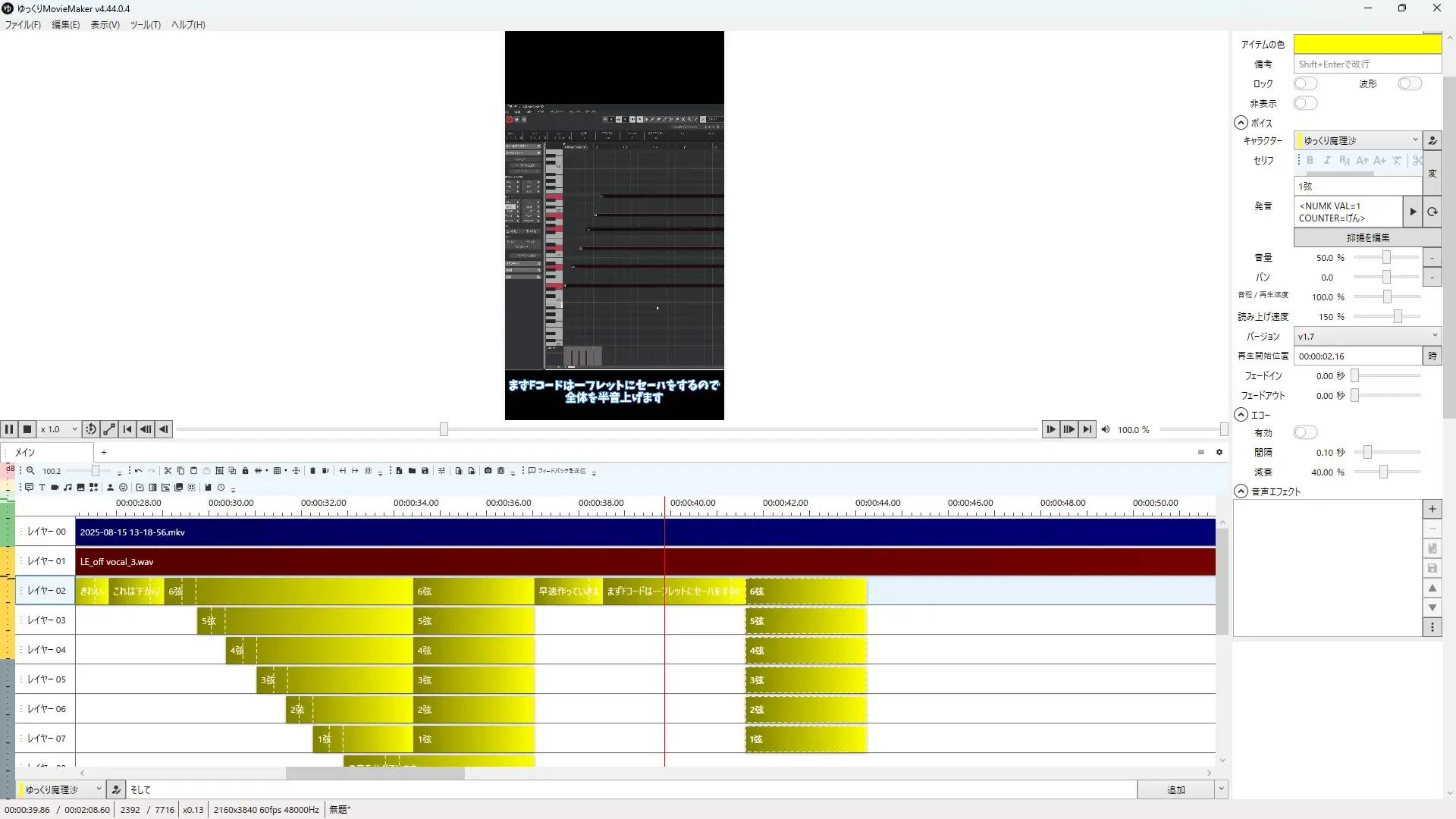
Task: Add an audio item with music note icon
Action: [67, 488]
